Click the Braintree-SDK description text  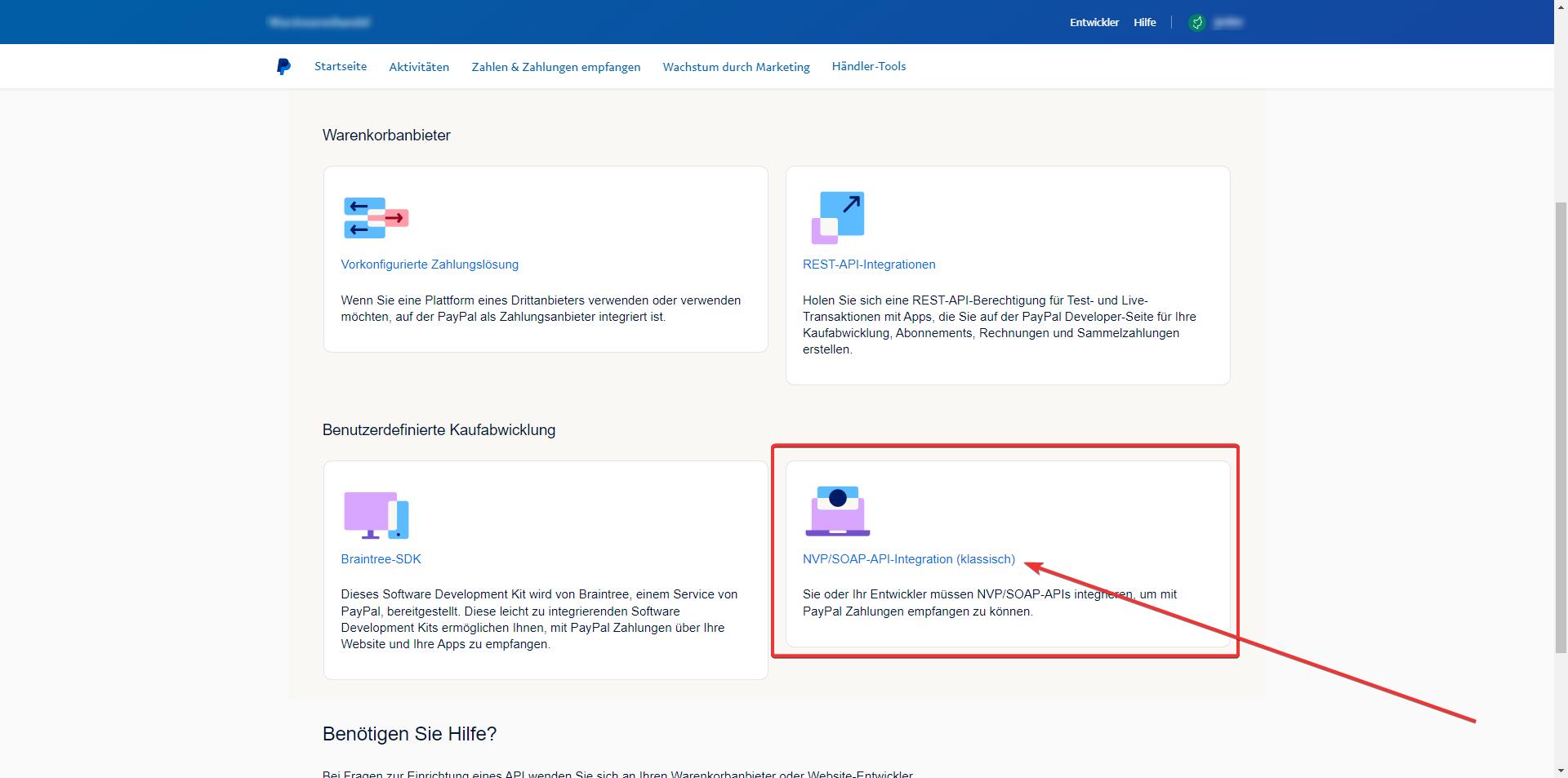[539, 620]
